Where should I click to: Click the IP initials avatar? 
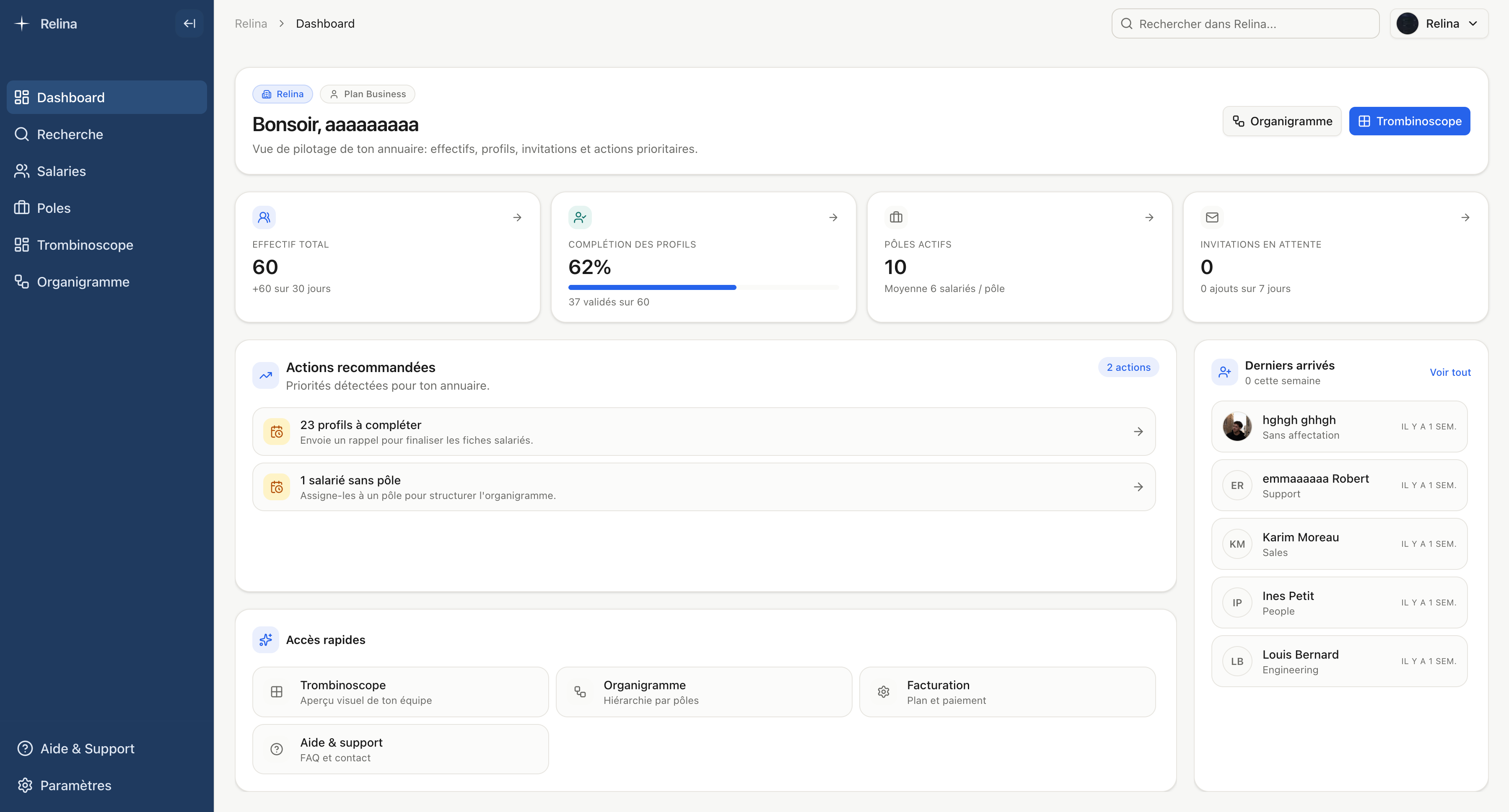(1237, 603)
